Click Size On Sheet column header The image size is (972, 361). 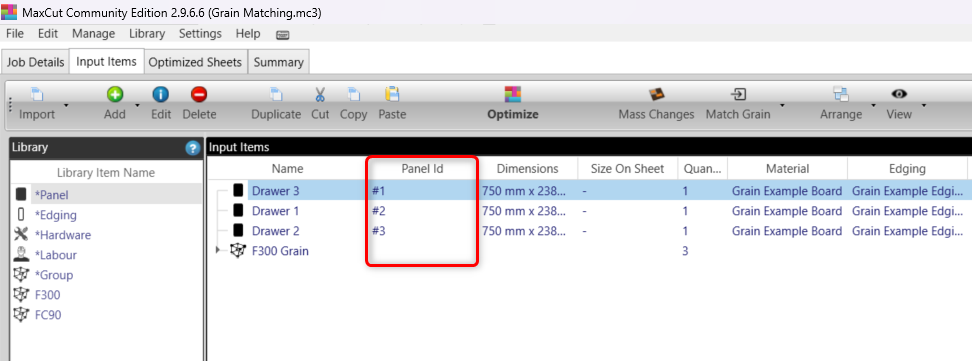tap(627, 169)
